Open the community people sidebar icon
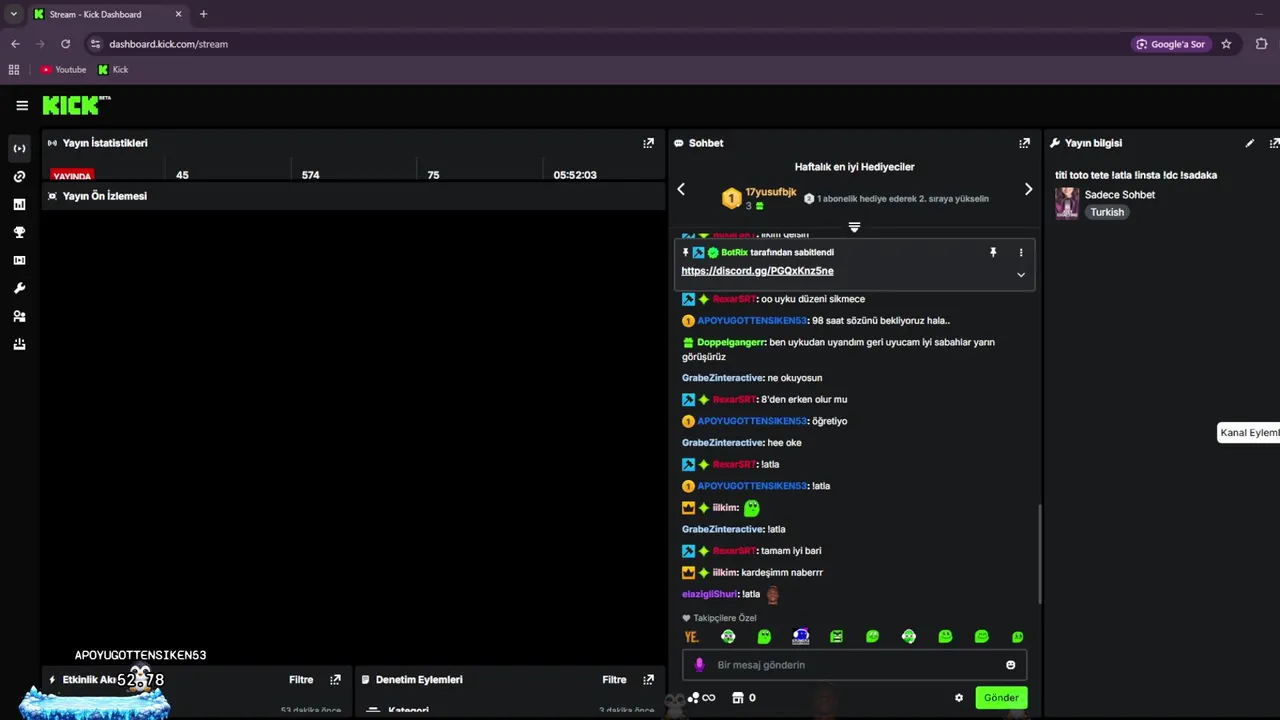Image resolution: width=1280 pixels, height=720 pixels. pos(19,316)
